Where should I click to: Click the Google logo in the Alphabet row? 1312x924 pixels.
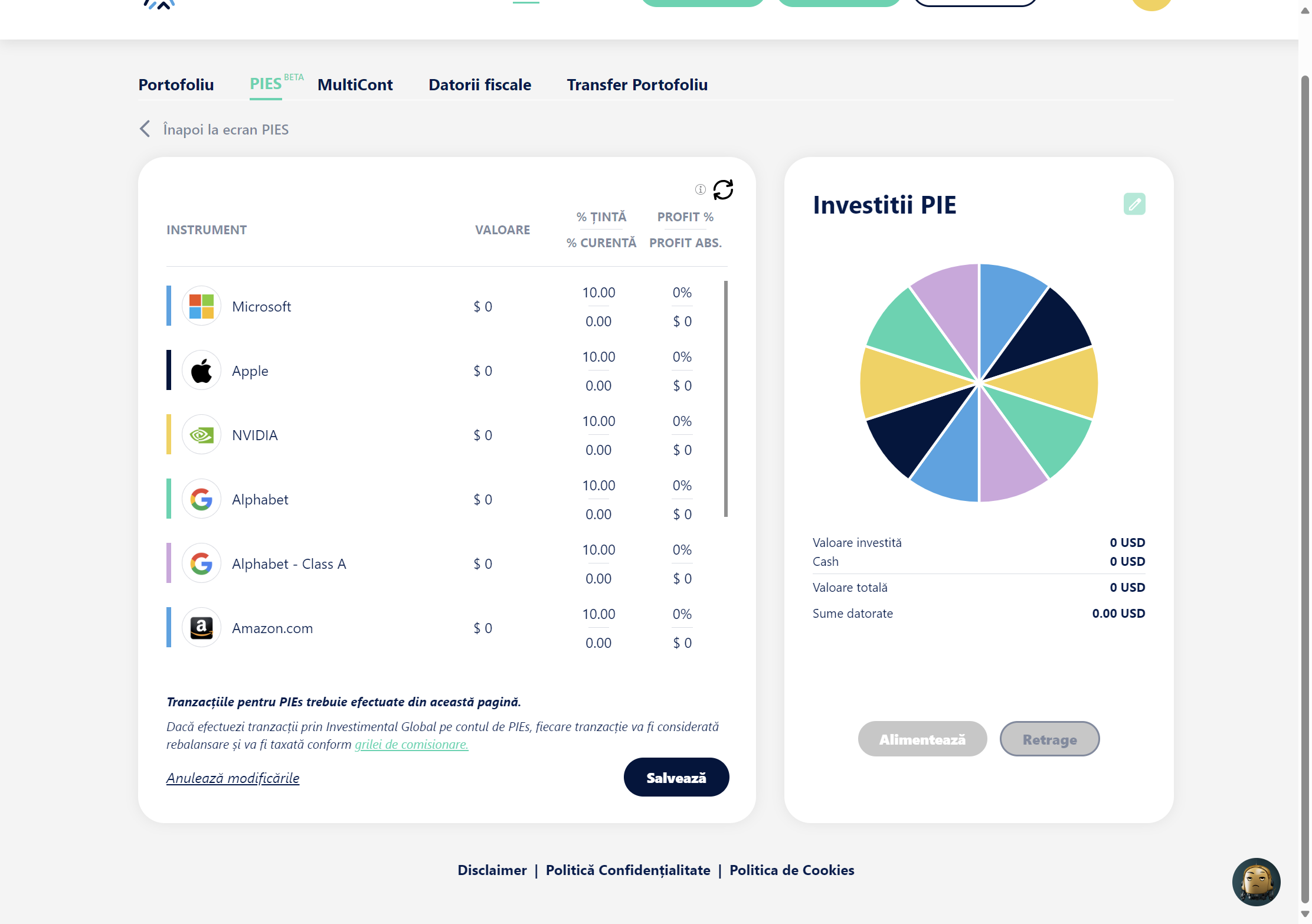pyautogui.click(x=202, y=499)
